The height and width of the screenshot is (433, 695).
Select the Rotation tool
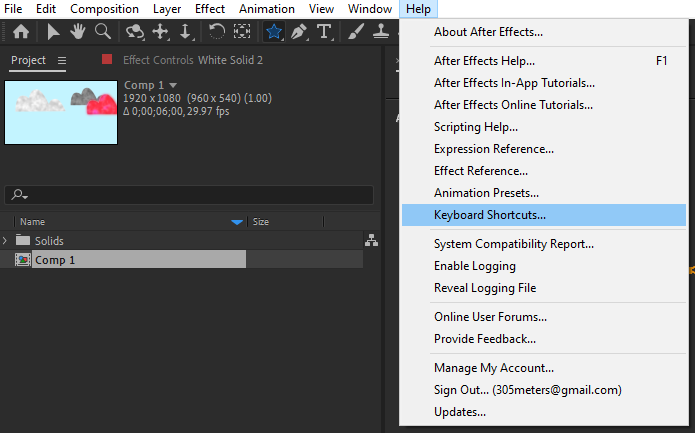[x=216, y=32]
